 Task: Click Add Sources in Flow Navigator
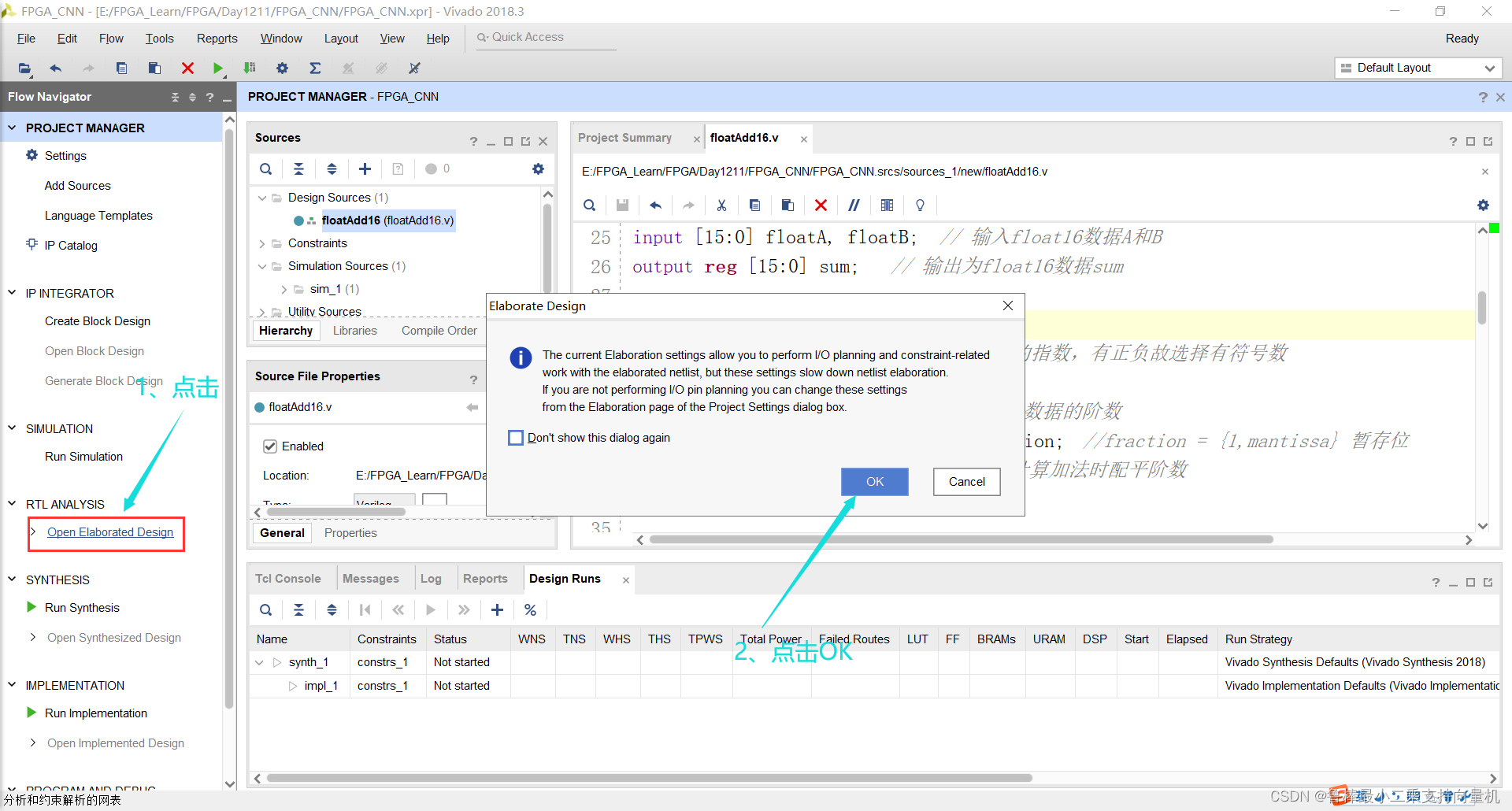[x=78, y=186]
